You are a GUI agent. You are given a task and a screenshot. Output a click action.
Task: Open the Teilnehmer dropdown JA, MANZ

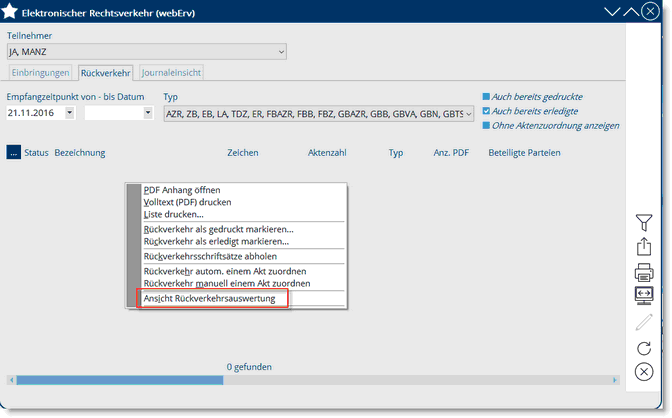(147, 52)
